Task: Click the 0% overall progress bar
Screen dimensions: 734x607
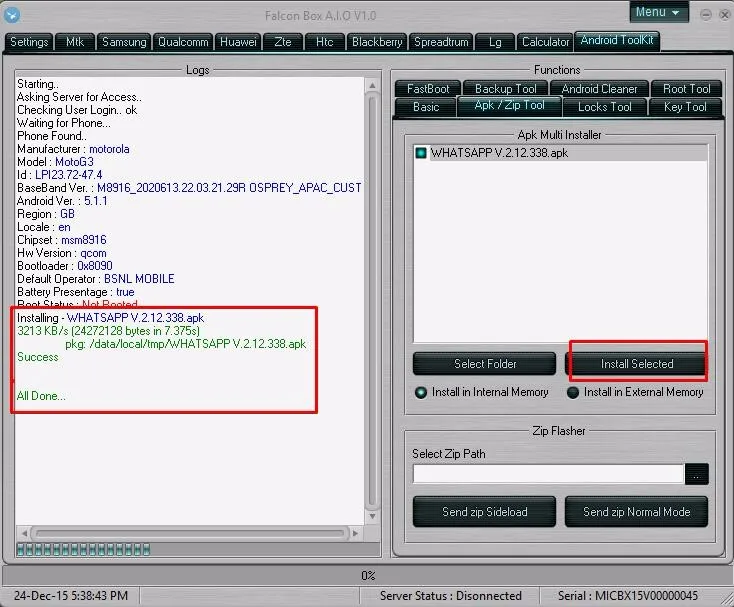Action: point(367,575)
